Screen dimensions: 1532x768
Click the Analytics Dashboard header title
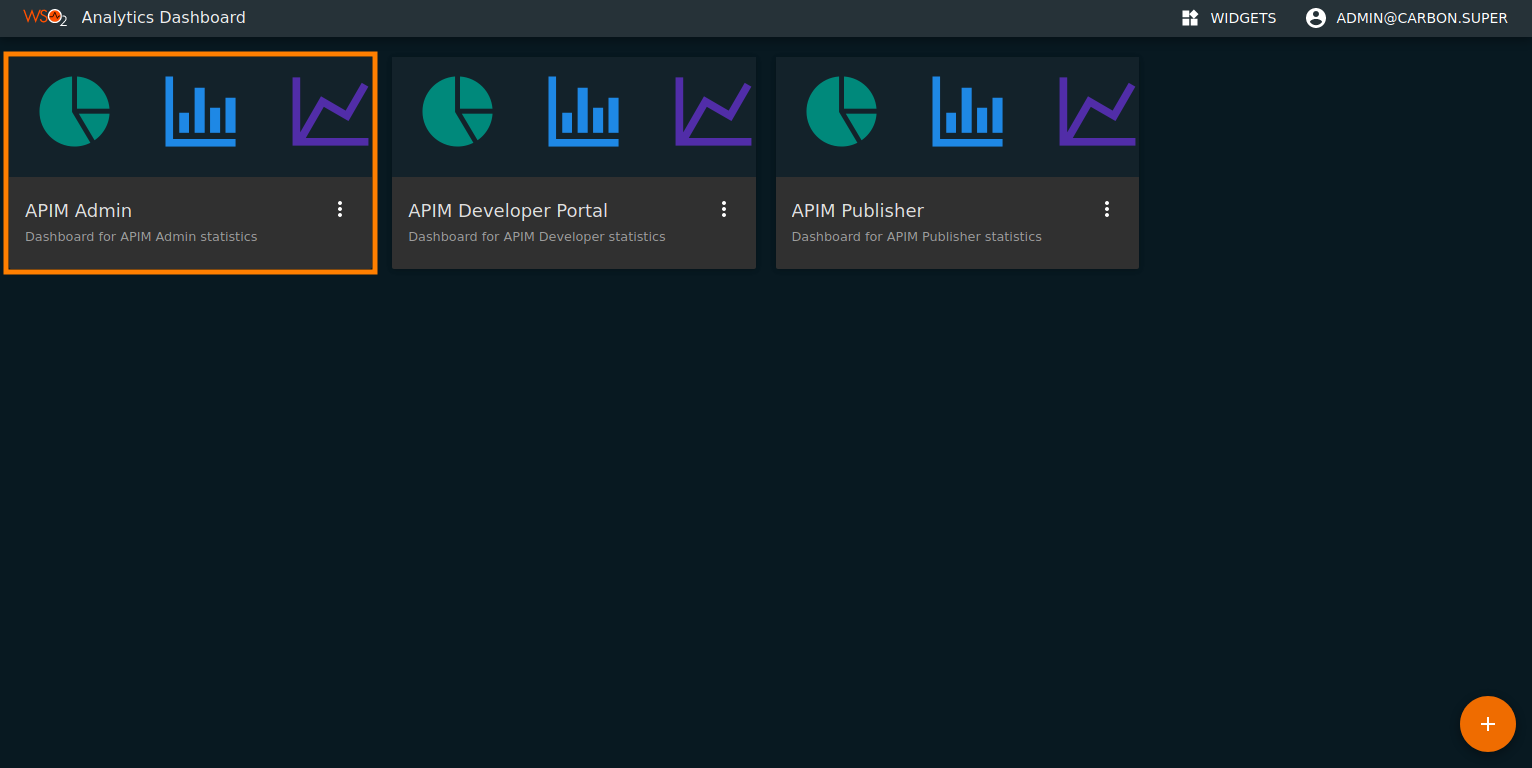pyautogui.click(x=164, y=18)
